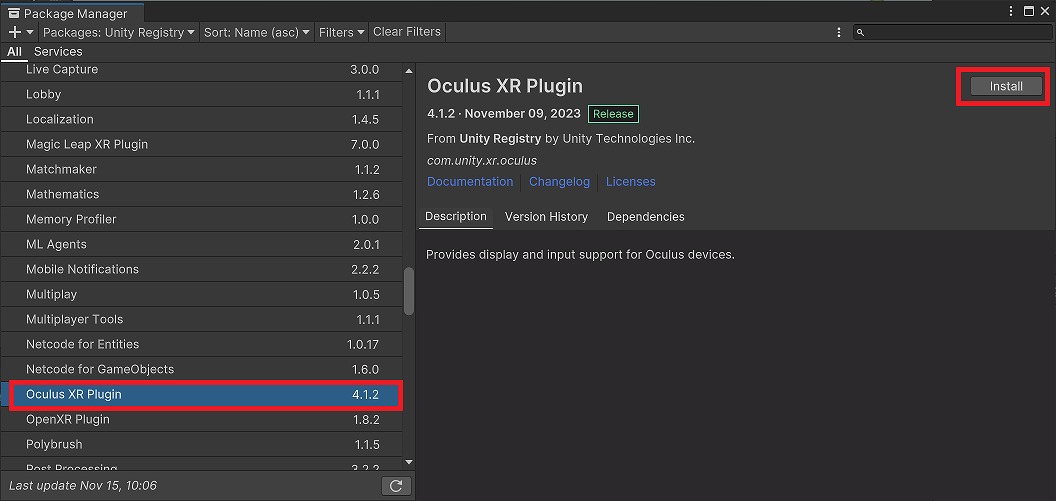The height and width of the screenshot is (501, 1056).
Task: Switch to the All tab
Action: (x=15, y=52)
